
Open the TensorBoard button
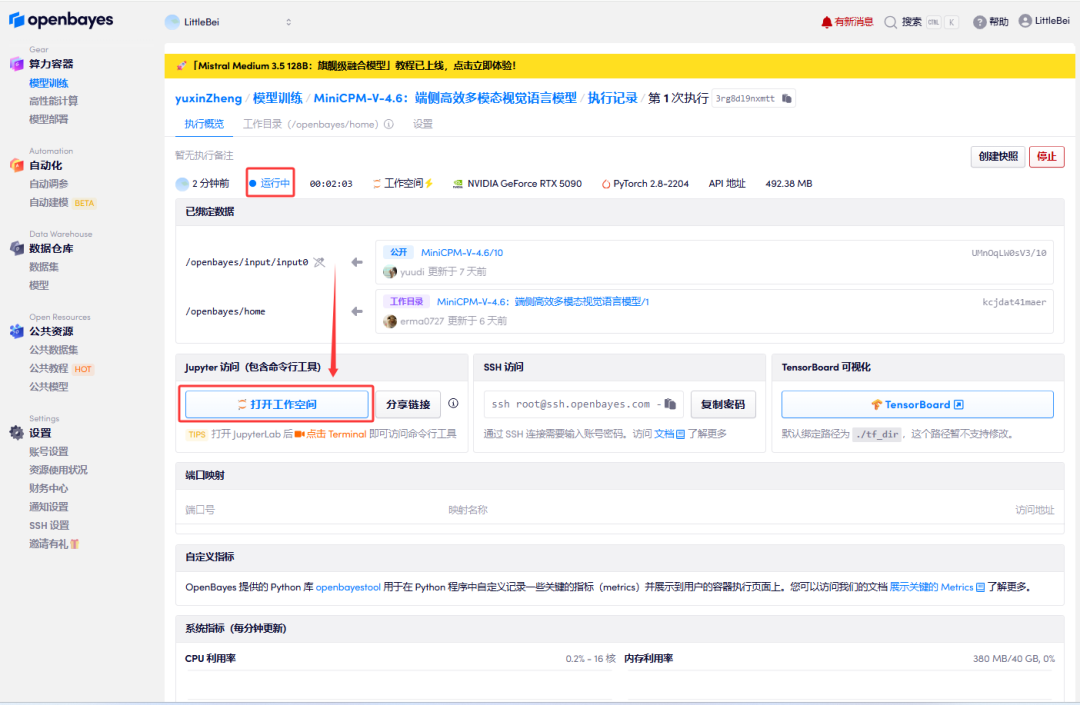click(917, 404)
